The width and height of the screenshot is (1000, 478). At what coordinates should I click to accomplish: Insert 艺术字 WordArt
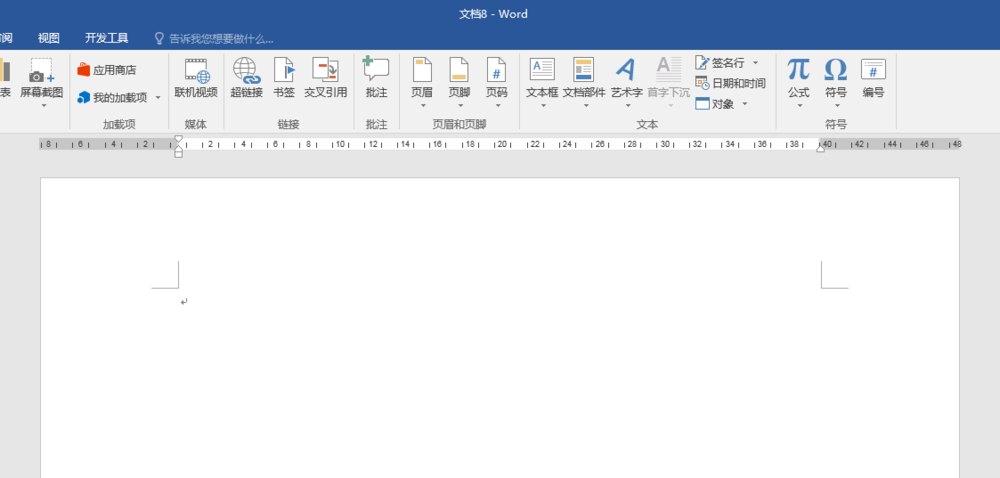click(x=627, y=79)
